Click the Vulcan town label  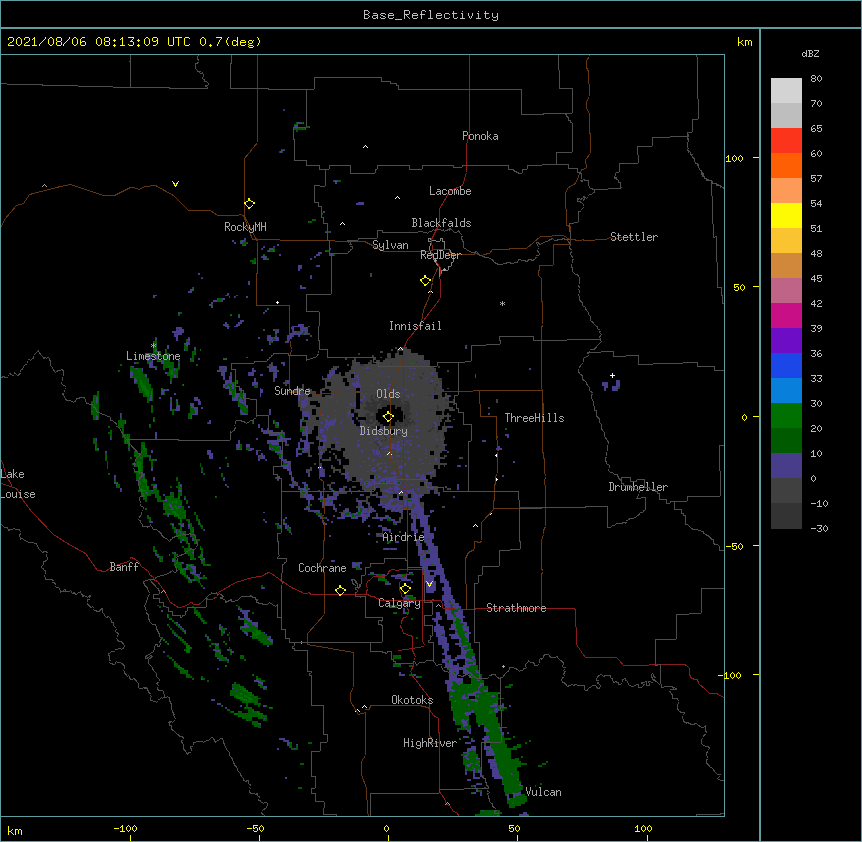[x=543, y=792]
